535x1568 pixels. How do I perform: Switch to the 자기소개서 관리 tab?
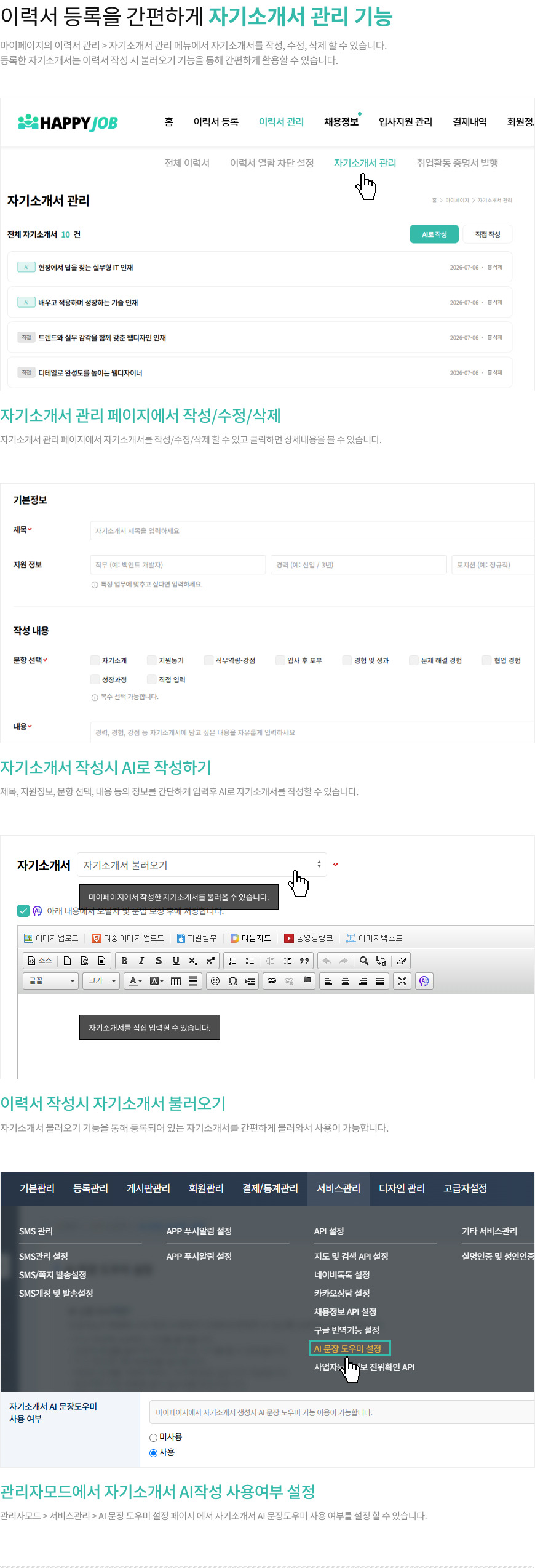[365, 163]
